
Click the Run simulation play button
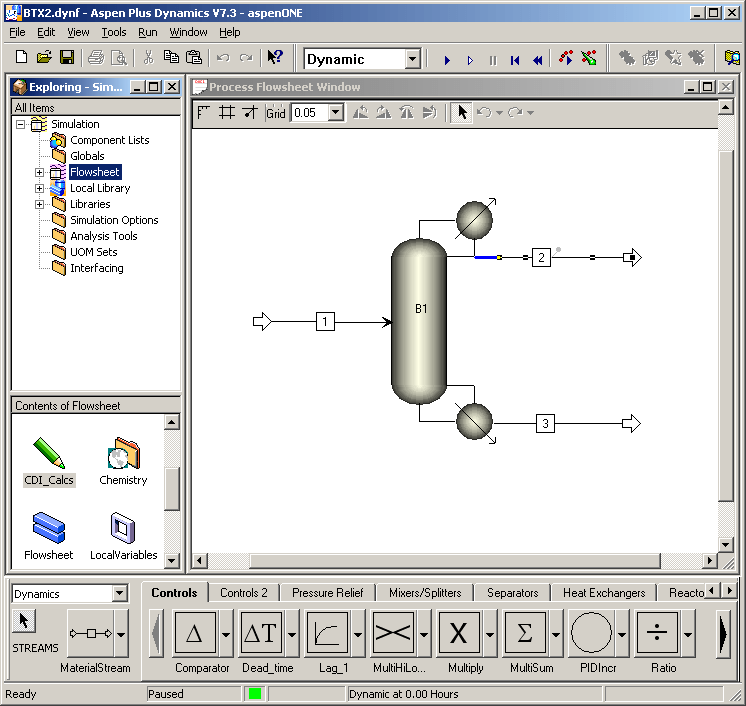click(448, 60)
